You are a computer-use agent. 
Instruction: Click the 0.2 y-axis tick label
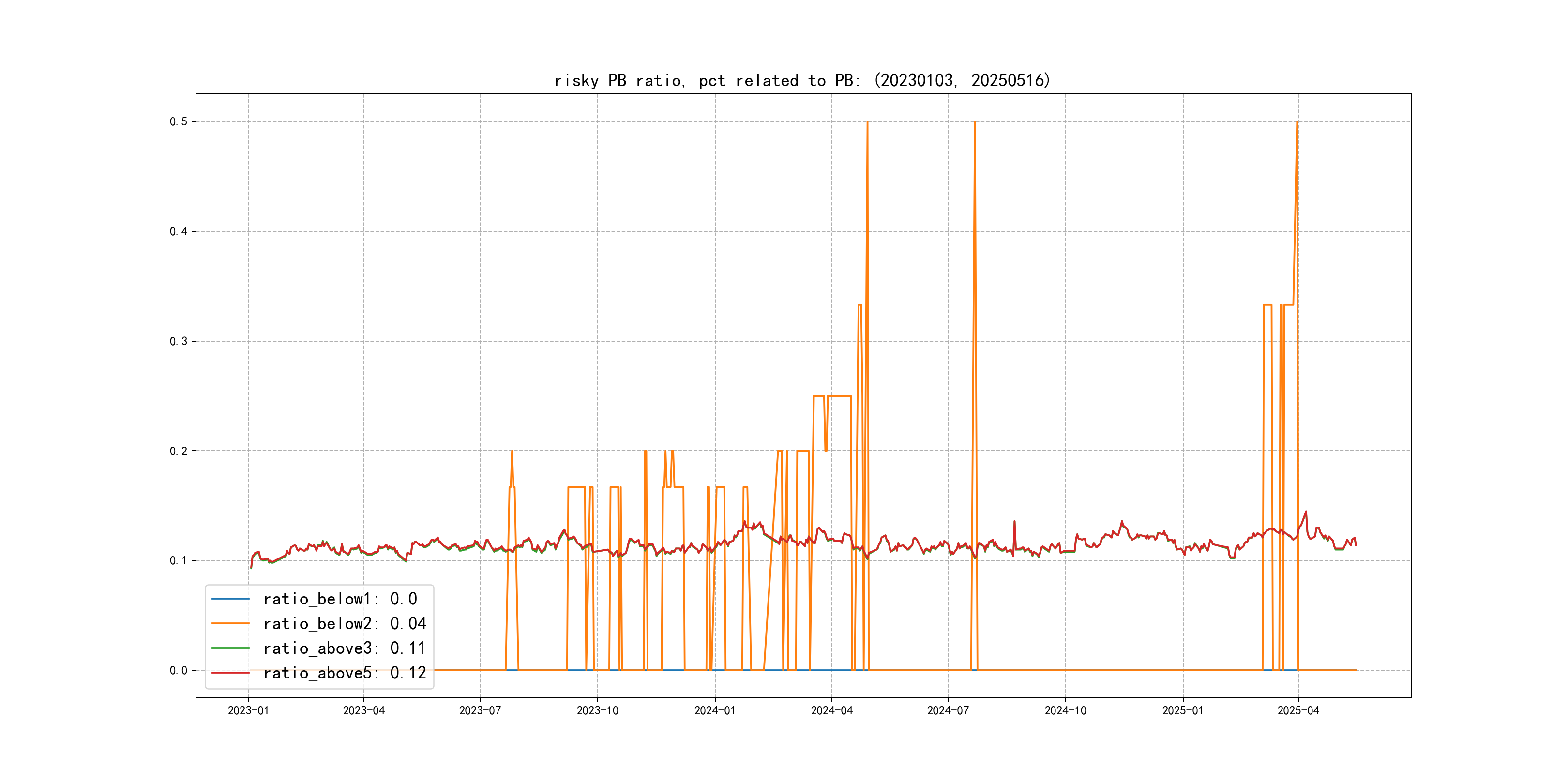(x=179, y=451)
